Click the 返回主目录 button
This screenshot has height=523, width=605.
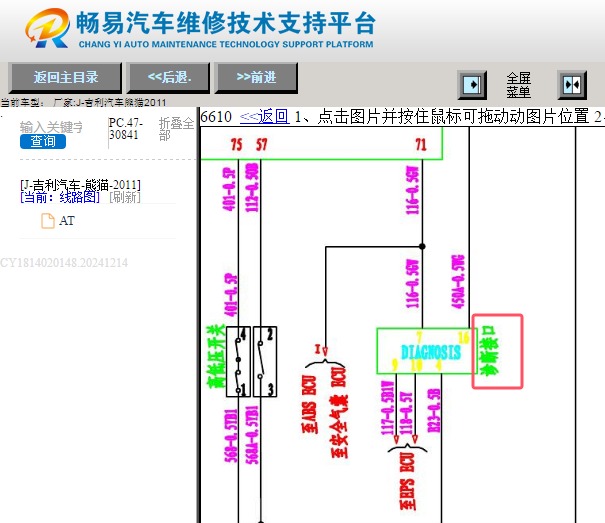coord(65,78)
